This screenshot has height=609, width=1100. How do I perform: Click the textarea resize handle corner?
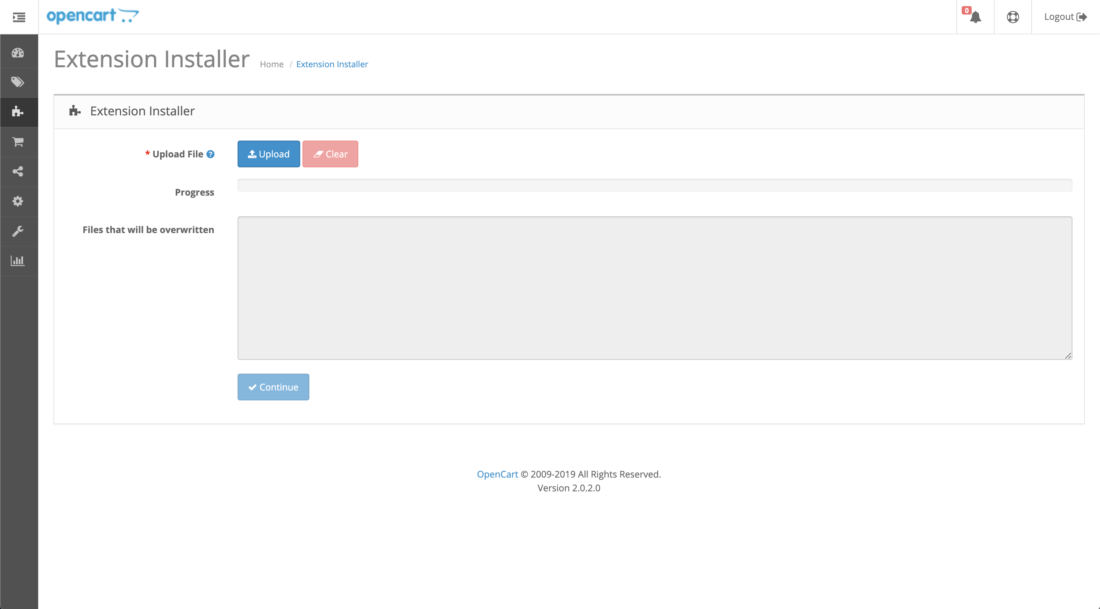tap(1068, 356)
